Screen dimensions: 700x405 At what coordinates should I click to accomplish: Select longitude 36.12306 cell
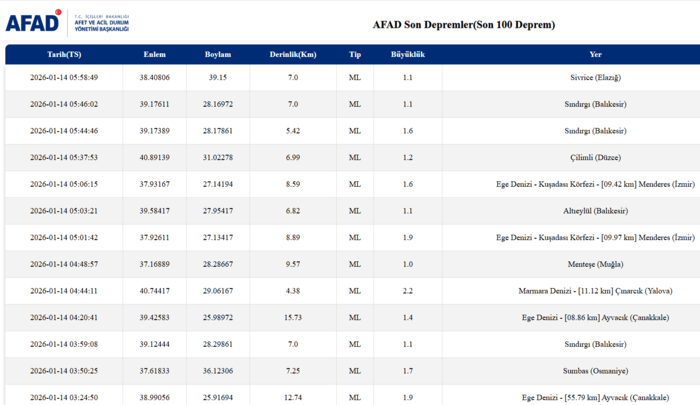[x=218, y=371]
